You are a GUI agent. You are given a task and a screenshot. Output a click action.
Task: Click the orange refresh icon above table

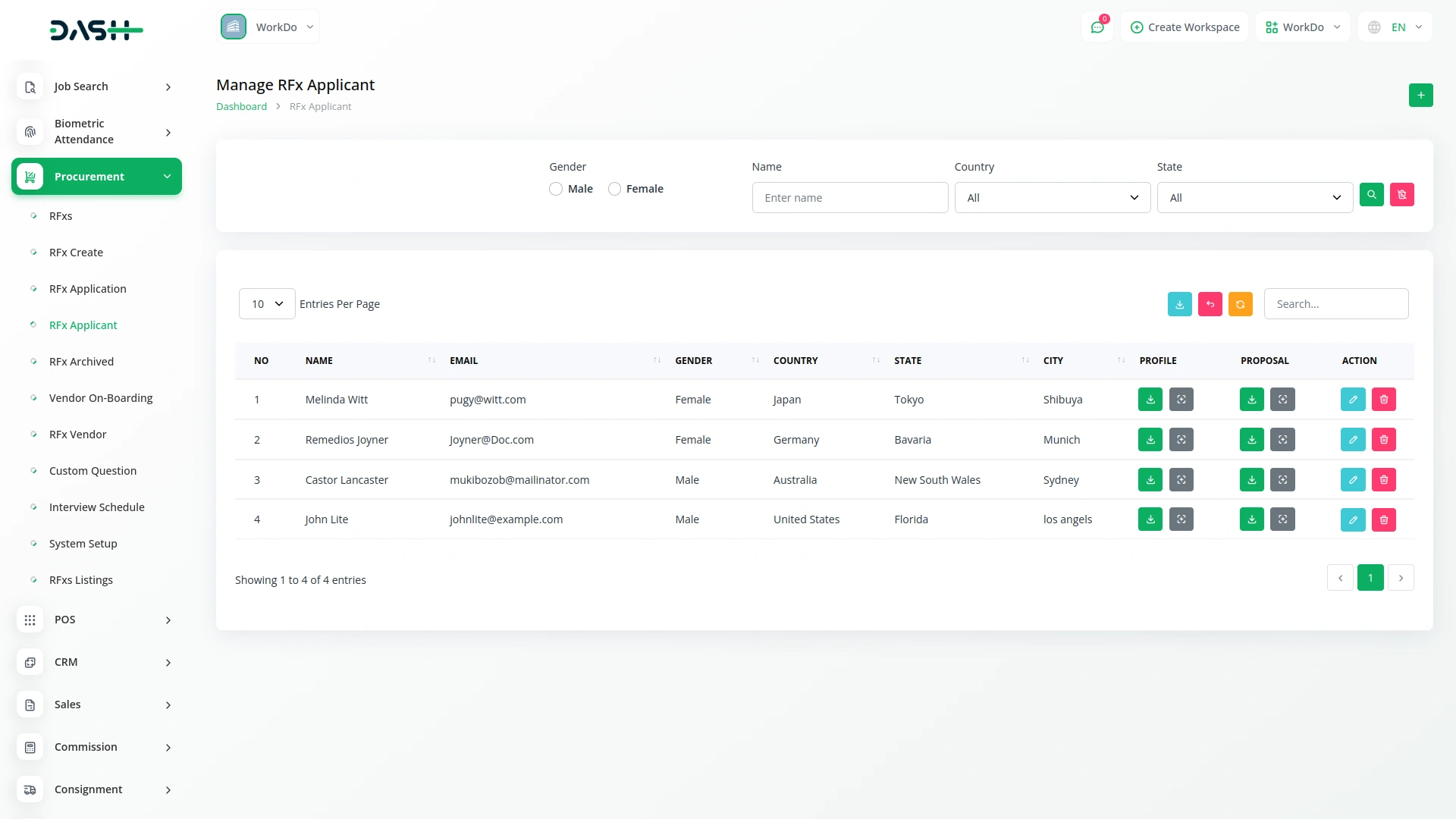tap(1240, 304)
